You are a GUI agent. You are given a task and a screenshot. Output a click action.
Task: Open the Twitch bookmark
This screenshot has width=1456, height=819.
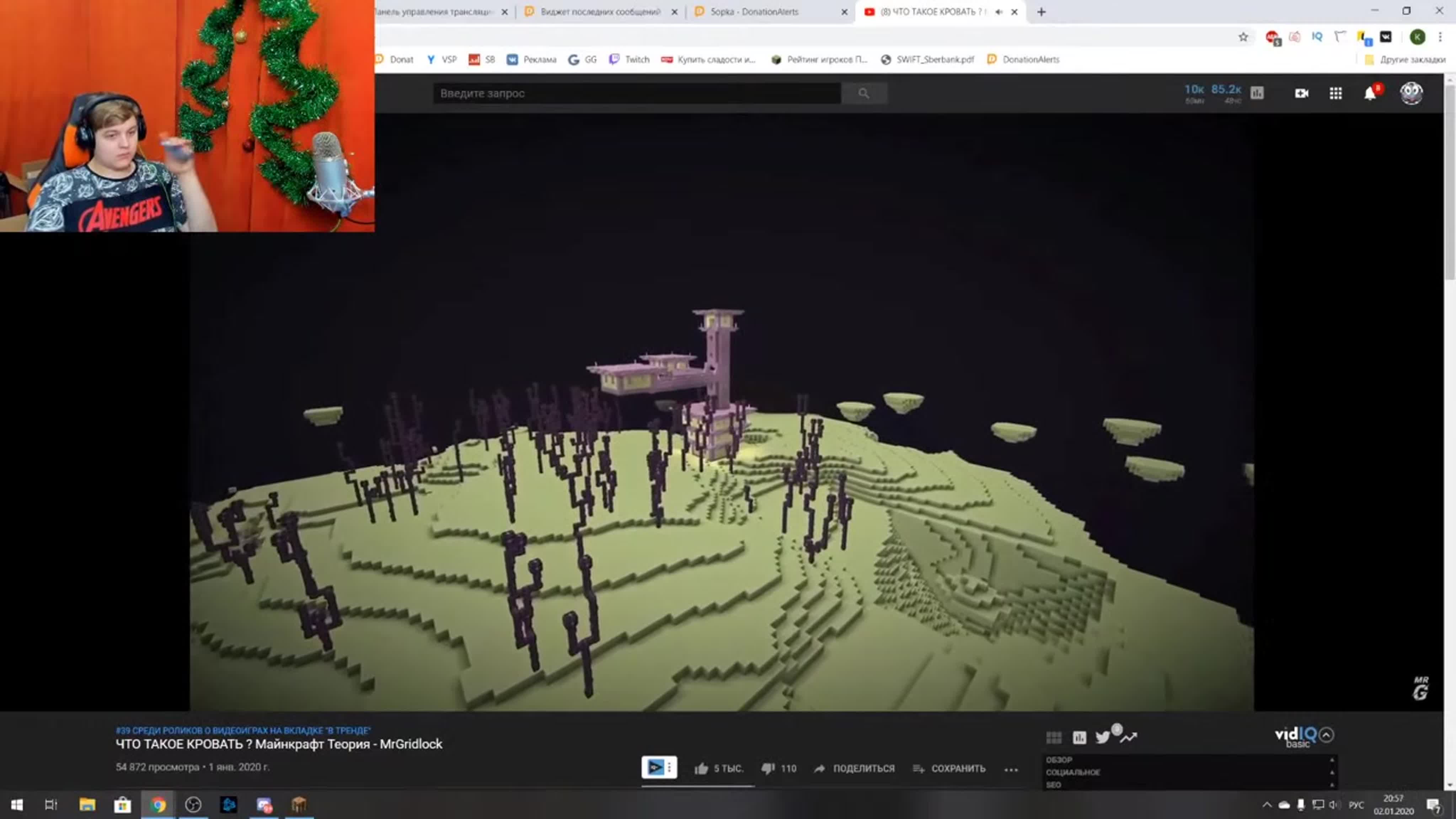(x=629, y=59)
